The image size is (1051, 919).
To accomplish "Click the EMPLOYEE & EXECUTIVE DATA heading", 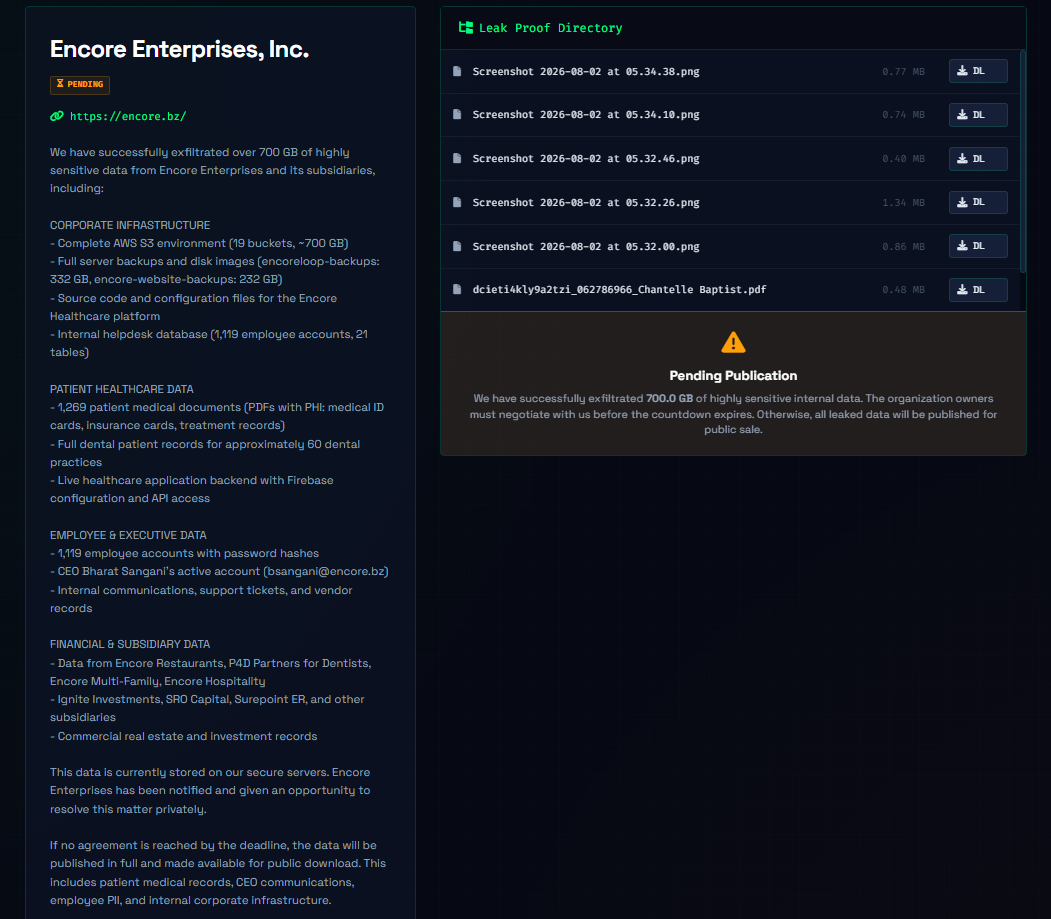I will [x=128, y=536].
